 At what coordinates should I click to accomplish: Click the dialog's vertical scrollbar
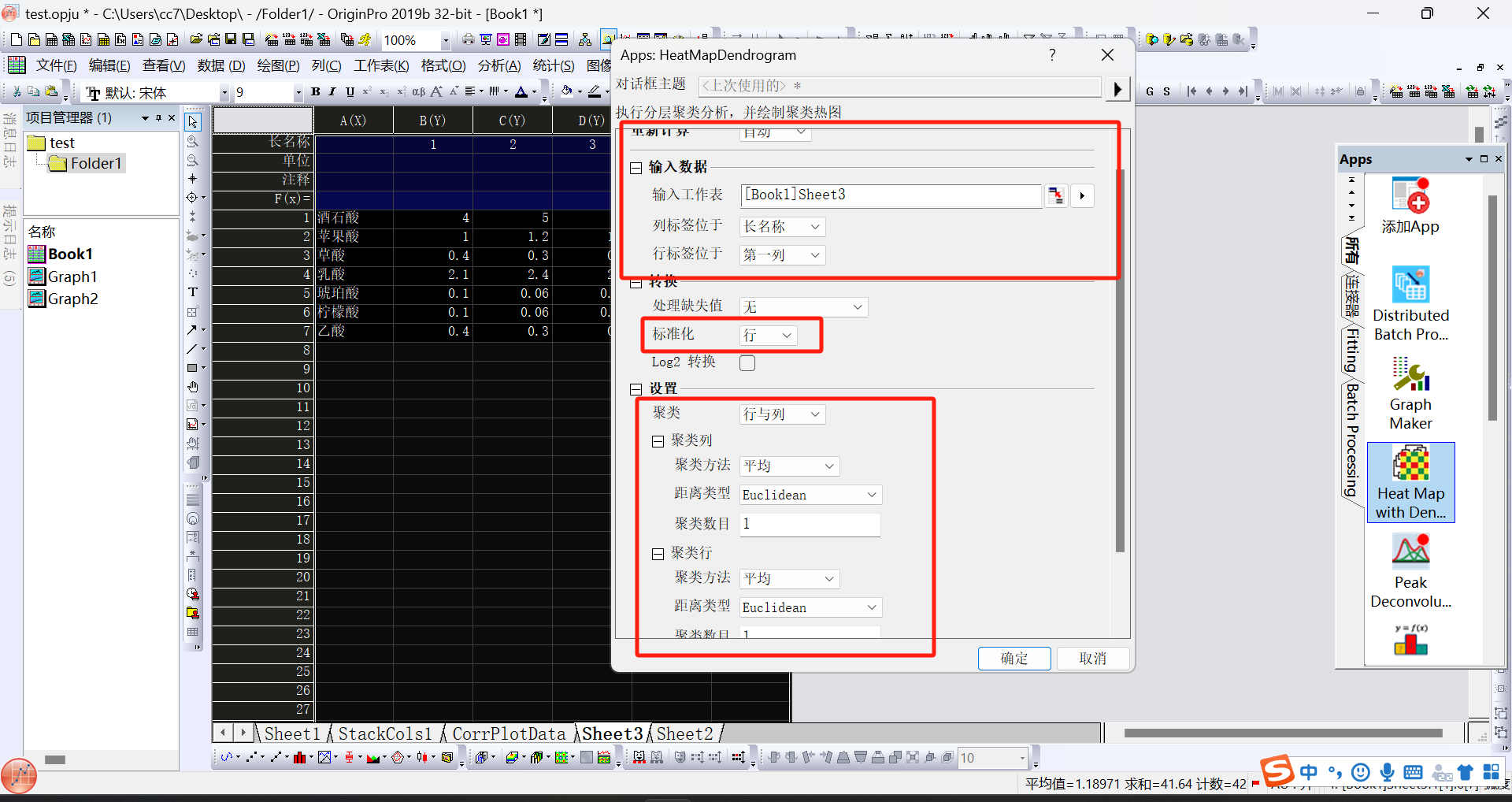tap(1120, 355)
